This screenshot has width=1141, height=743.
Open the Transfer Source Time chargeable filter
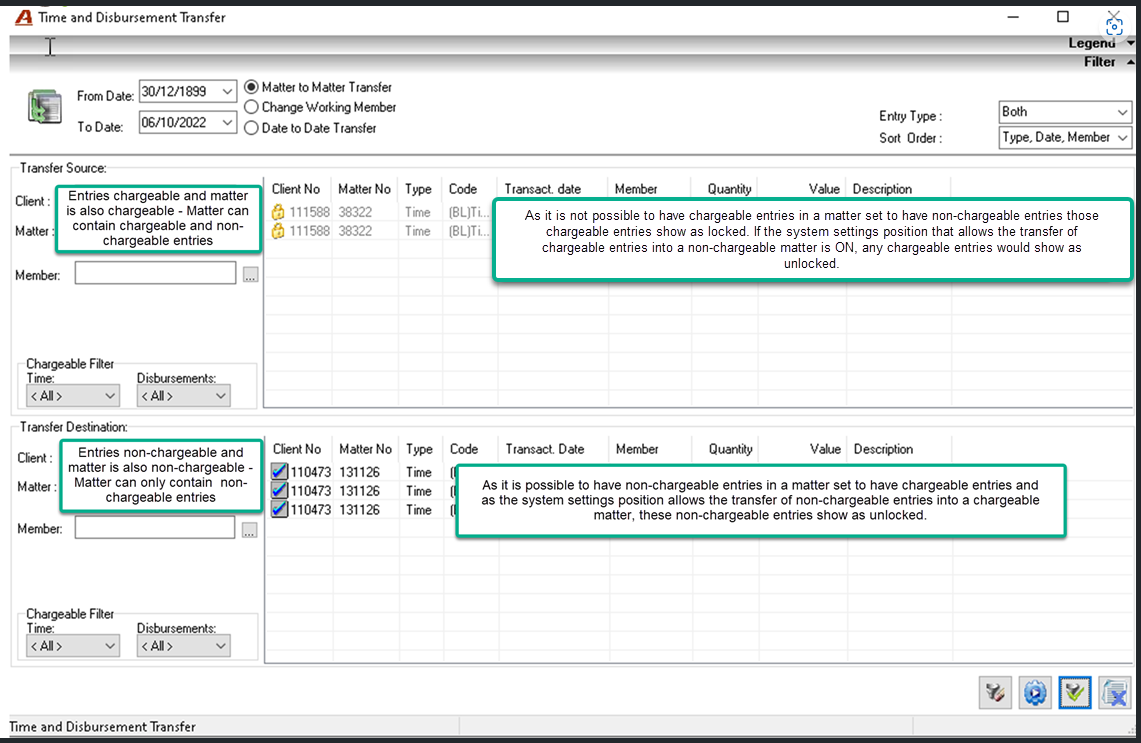coord(72,396)
